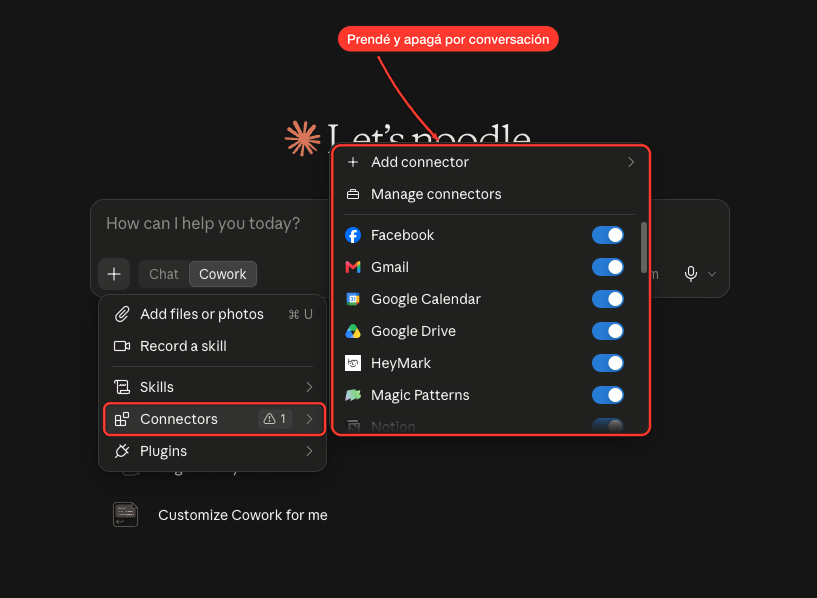Viewport: 817px width, 598px height.
Task: Open the Connectors submenu chevron
Action: point(309,419)
